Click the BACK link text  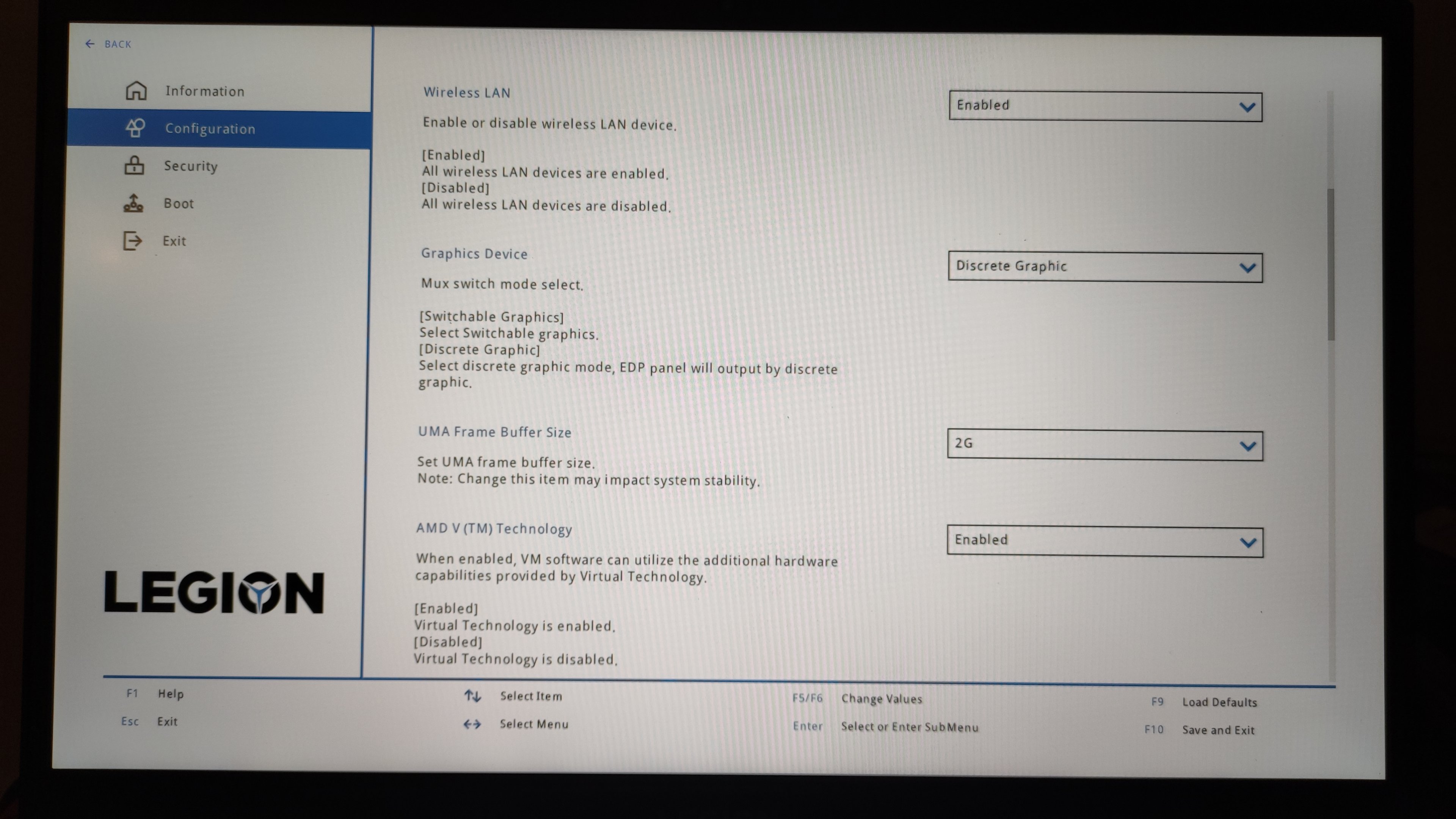(118, 44)
